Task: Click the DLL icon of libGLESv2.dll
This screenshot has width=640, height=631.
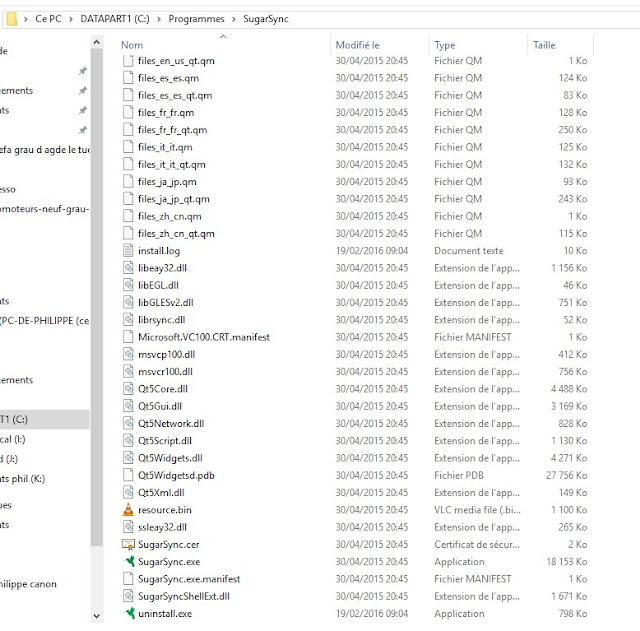Action: pos(128,302)
